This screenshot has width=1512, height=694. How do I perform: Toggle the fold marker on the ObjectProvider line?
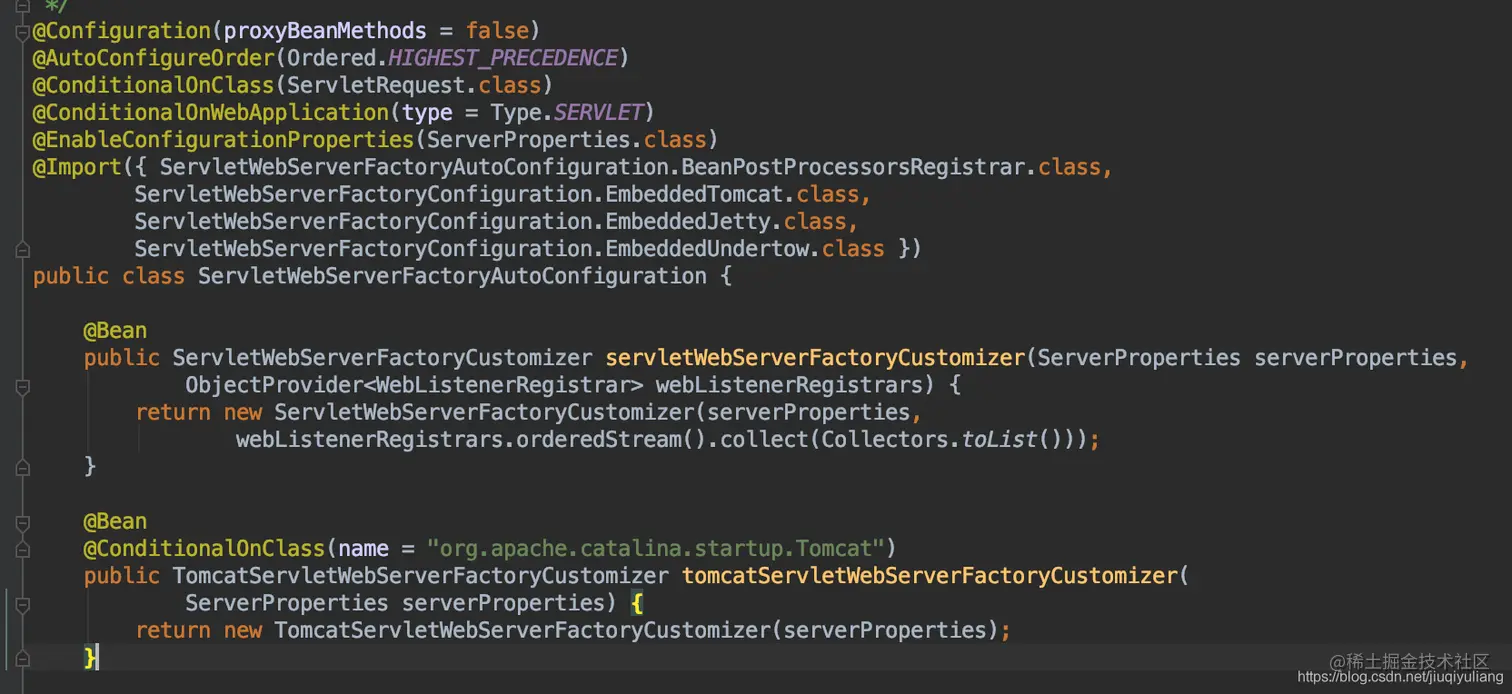[22, 385]
